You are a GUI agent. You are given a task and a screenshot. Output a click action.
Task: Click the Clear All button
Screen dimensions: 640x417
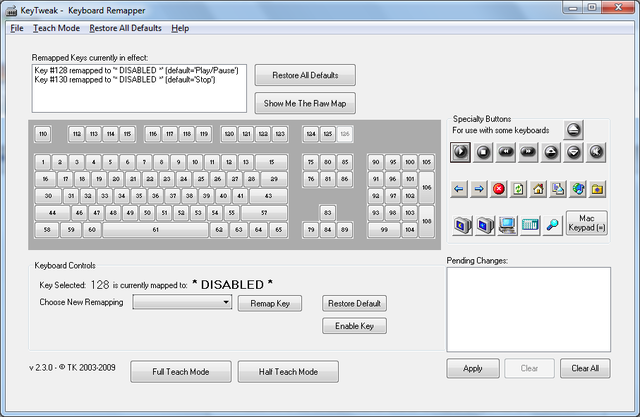[x=585, y=368]
